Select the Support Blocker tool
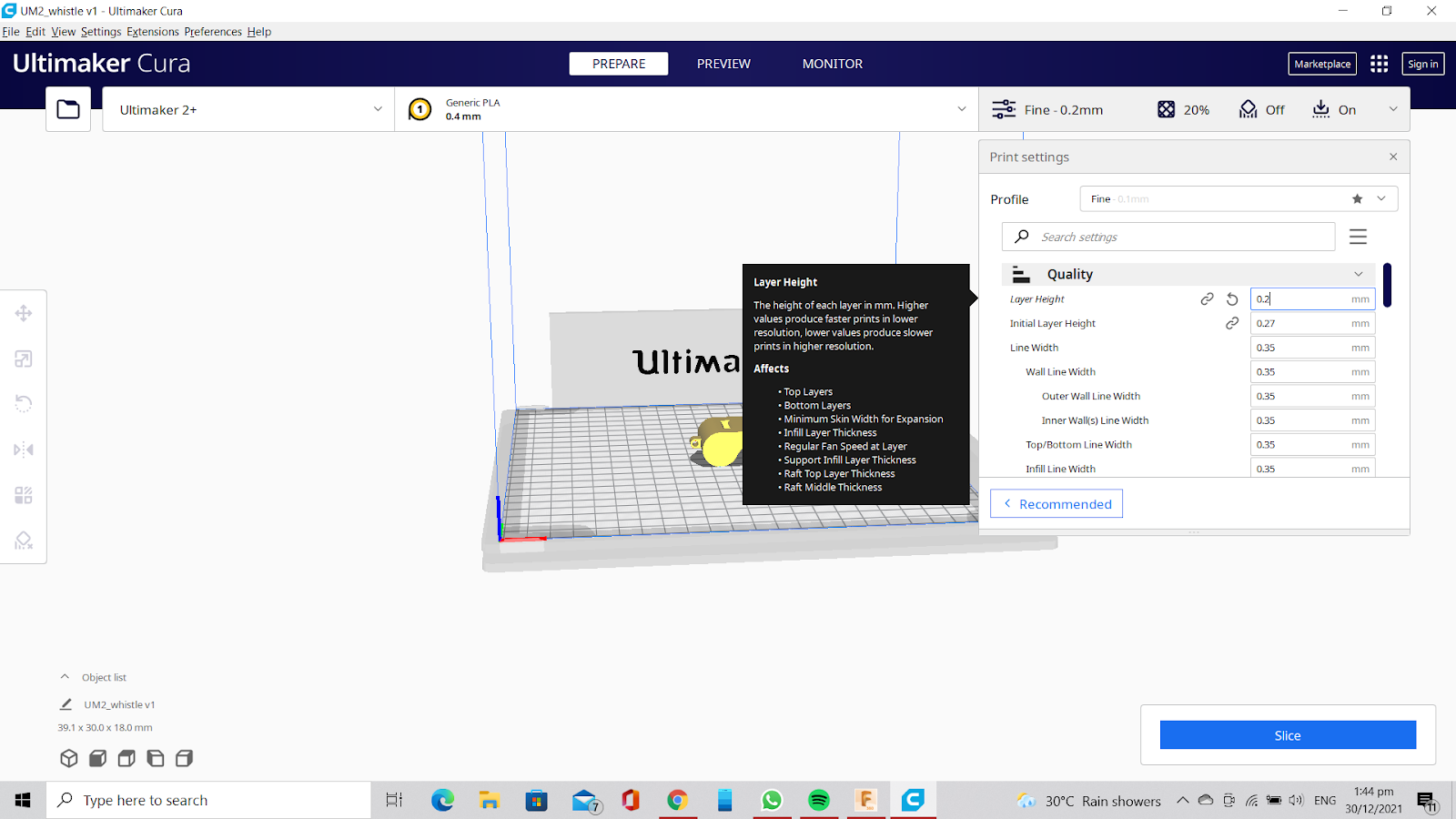Image resolution: width=1456 pixels, height=819 pixels. tap(24, 541)
